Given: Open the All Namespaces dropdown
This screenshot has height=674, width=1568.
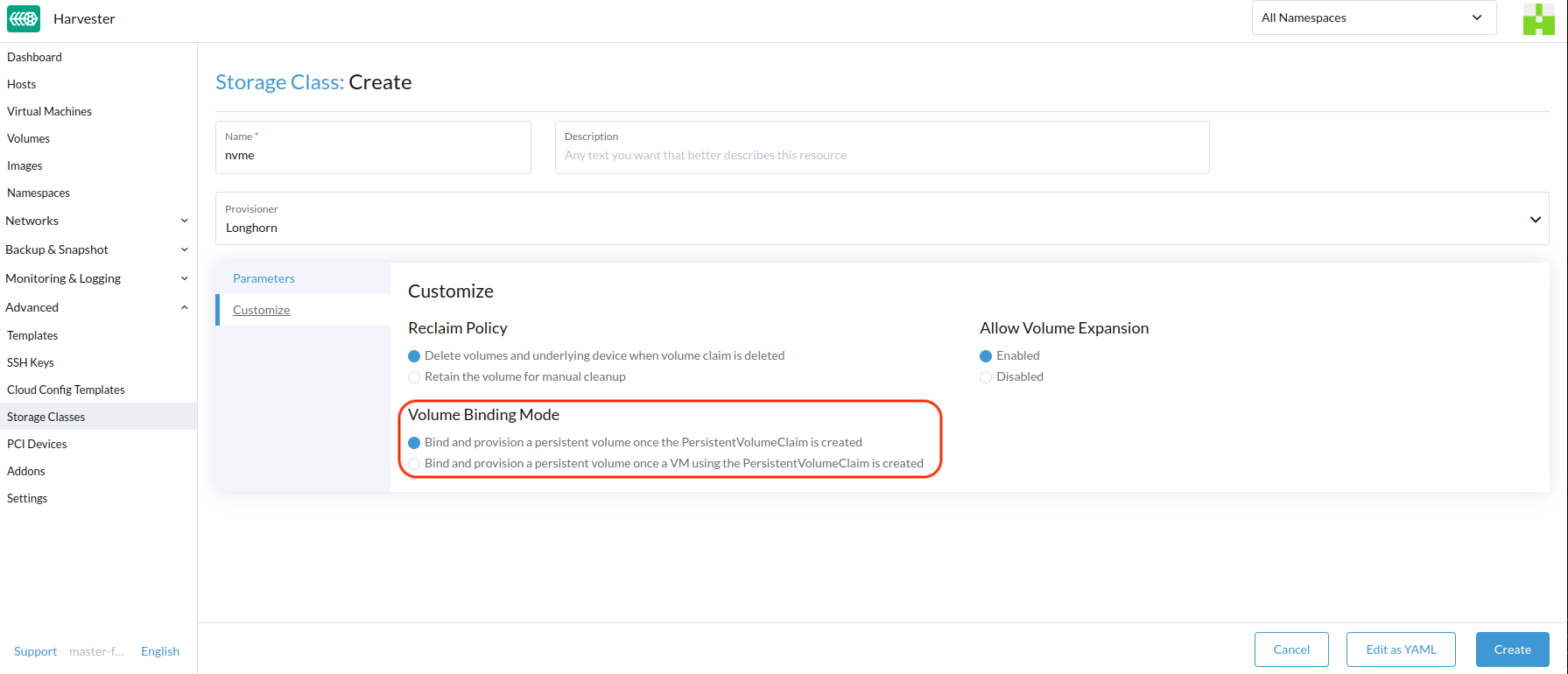Looking at the screenshot, I should 1373,18.
